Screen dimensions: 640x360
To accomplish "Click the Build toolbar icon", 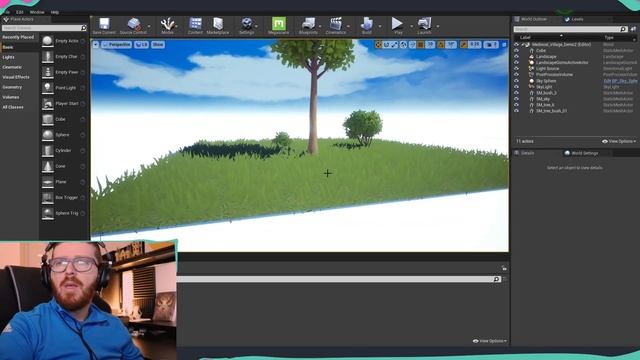I will pos(367,24).
